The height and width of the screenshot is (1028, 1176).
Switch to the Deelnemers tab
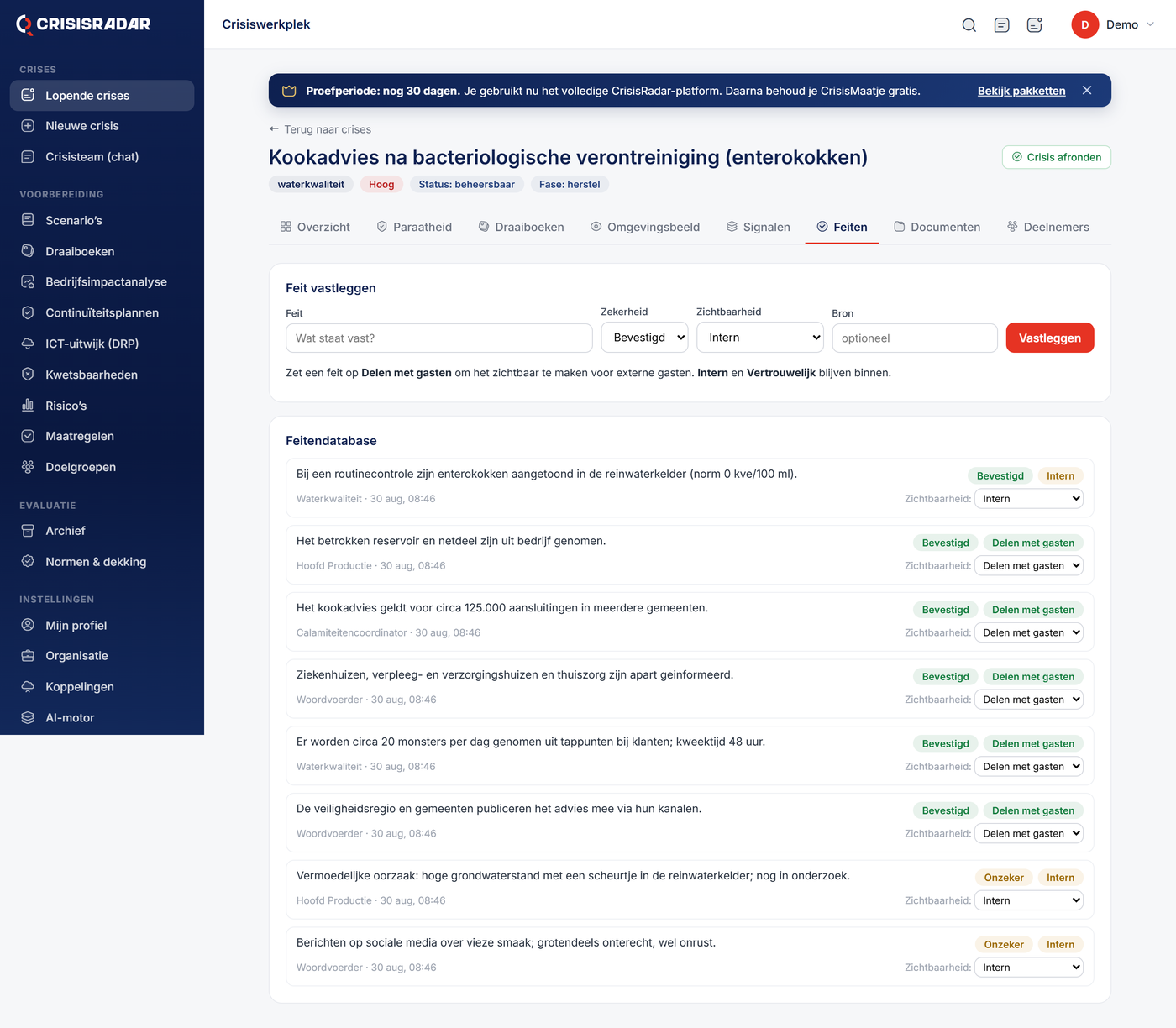(x=1047, y=227)
